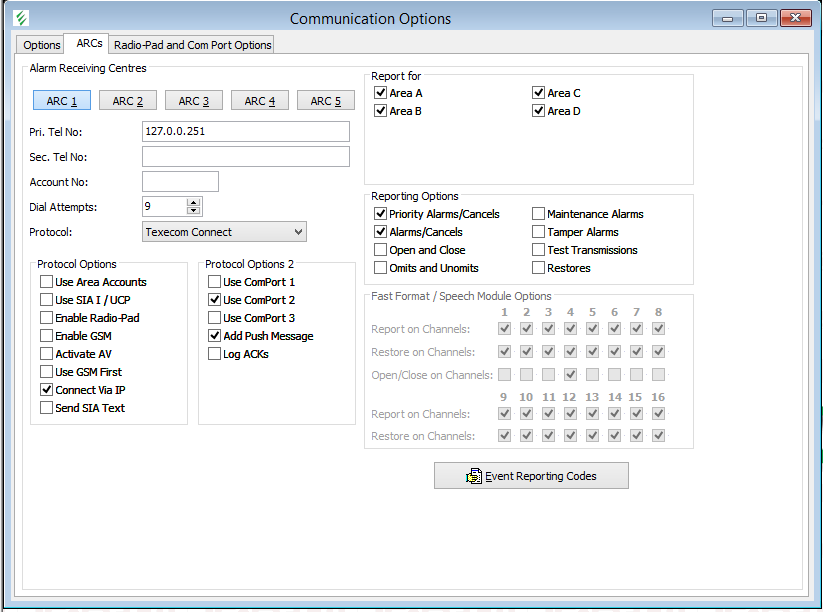Open the Protocol dropdown list

pos(298,232)
